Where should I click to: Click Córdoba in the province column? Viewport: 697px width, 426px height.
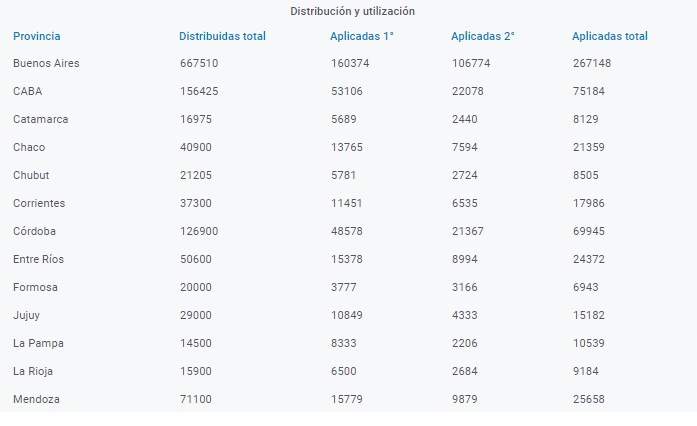pyautogui.click(x=34, y=231)
